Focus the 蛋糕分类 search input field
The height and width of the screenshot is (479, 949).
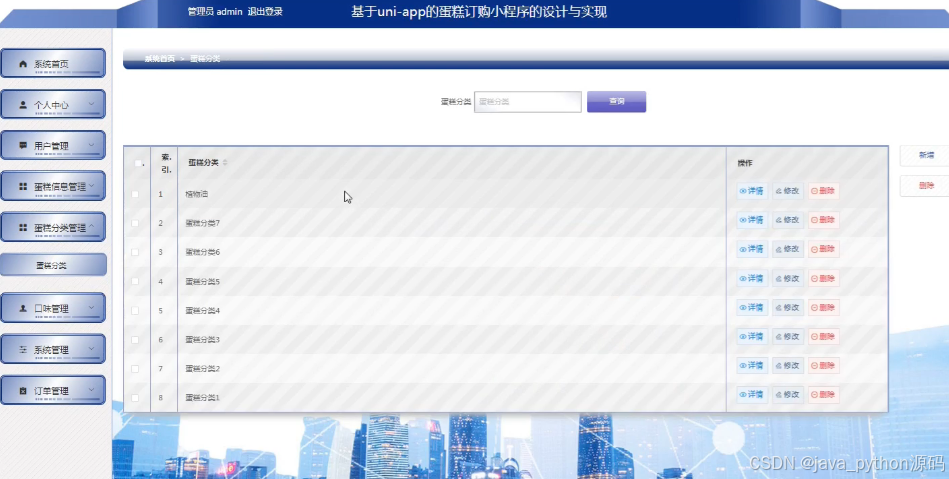click(x=528, y=102)
